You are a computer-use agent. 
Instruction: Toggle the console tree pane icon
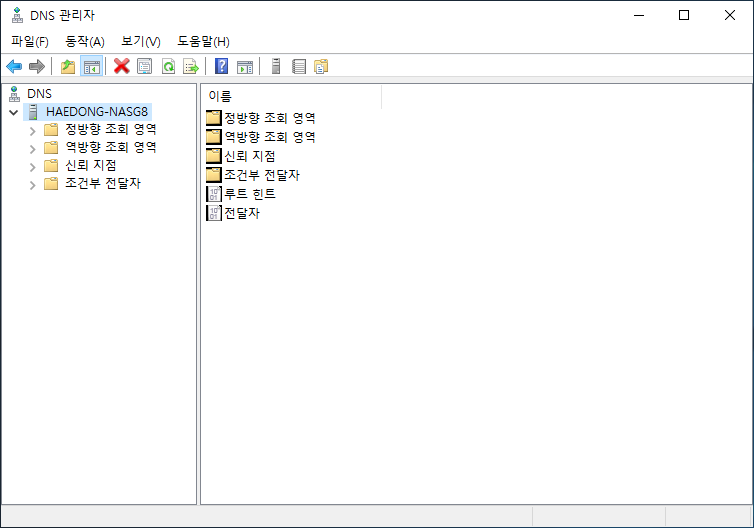[x=91, y=66]
